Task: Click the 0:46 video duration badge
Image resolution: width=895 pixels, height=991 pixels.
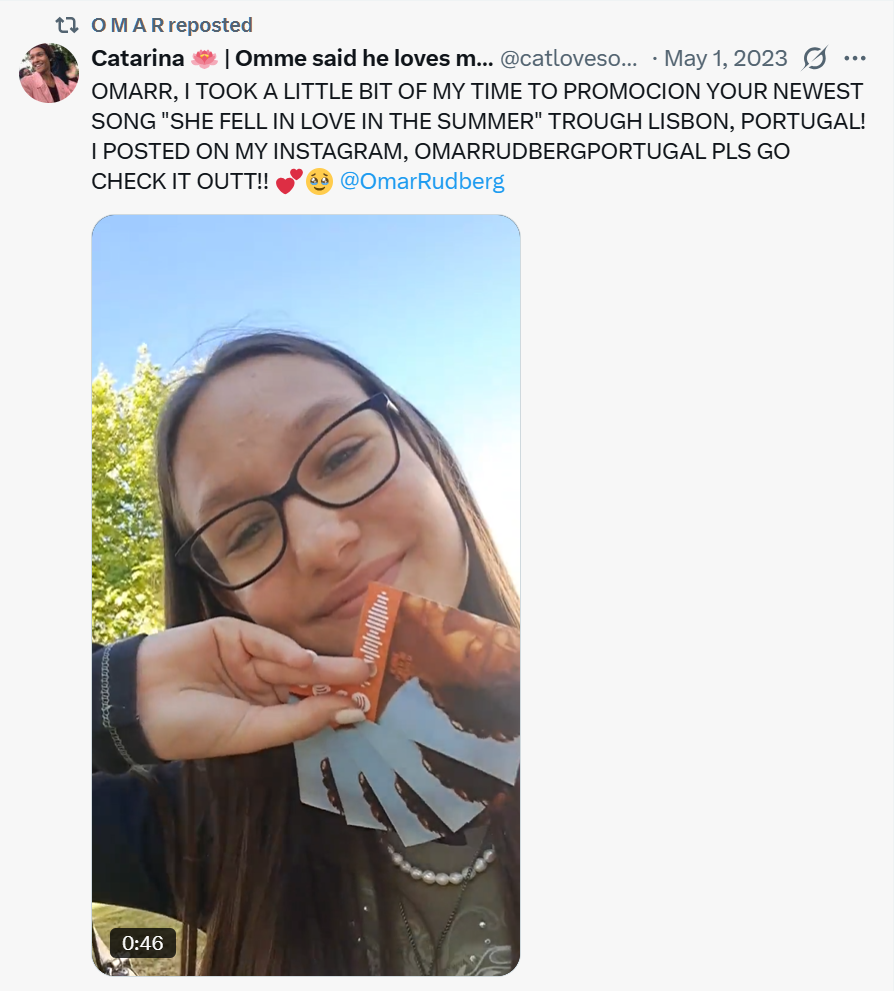Action: (143, 943)
